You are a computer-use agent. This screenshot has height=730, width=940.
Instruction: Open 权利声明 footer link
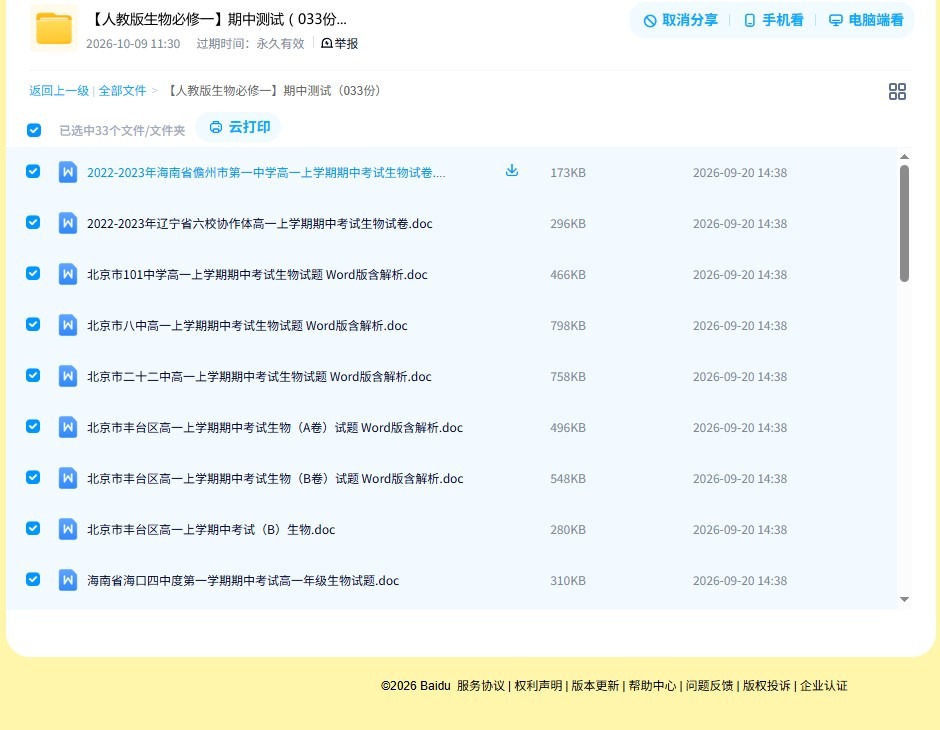[x=538, y=686]
